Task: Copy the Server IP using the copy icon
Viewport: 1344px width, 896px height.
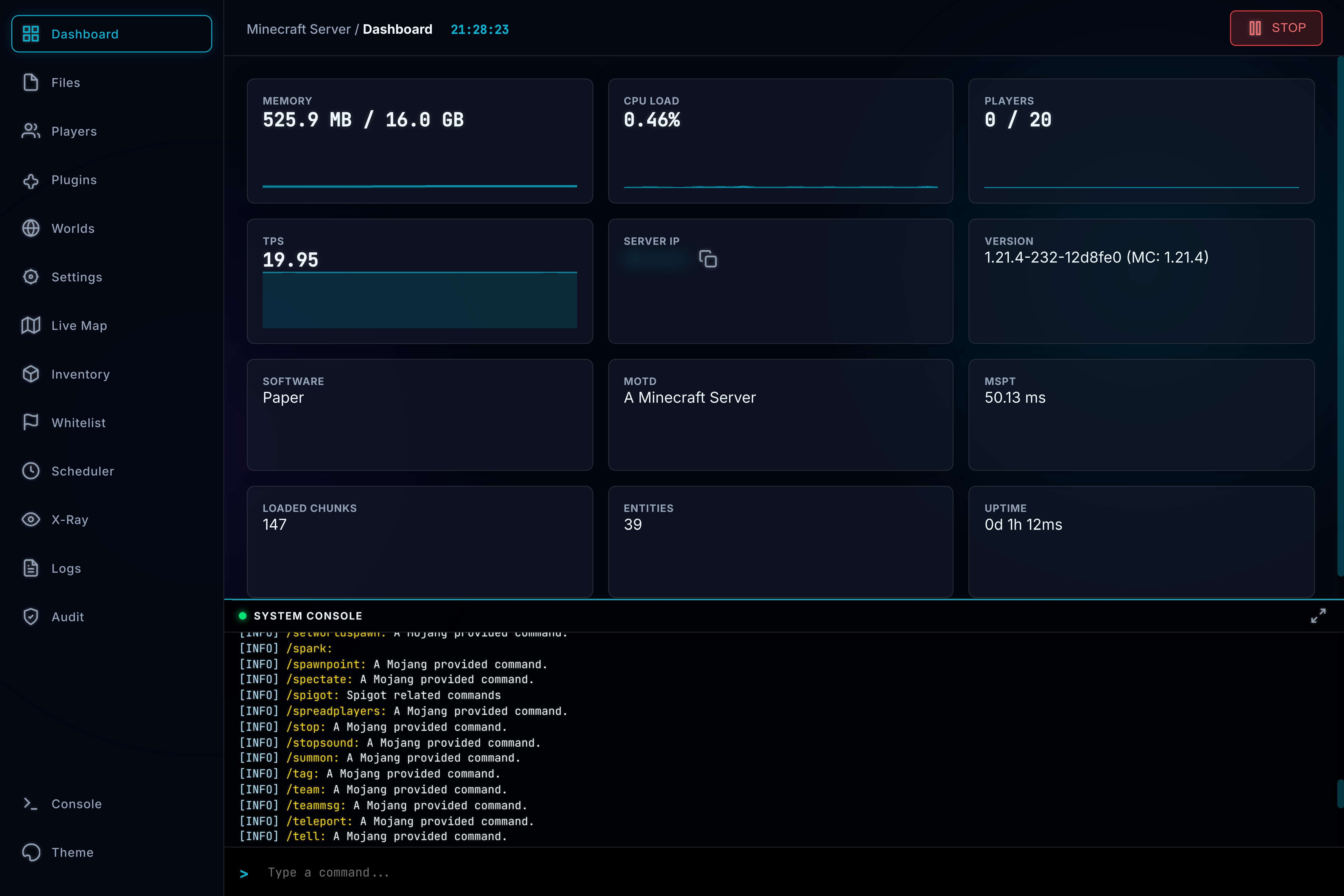Action: tap(708, 259)
